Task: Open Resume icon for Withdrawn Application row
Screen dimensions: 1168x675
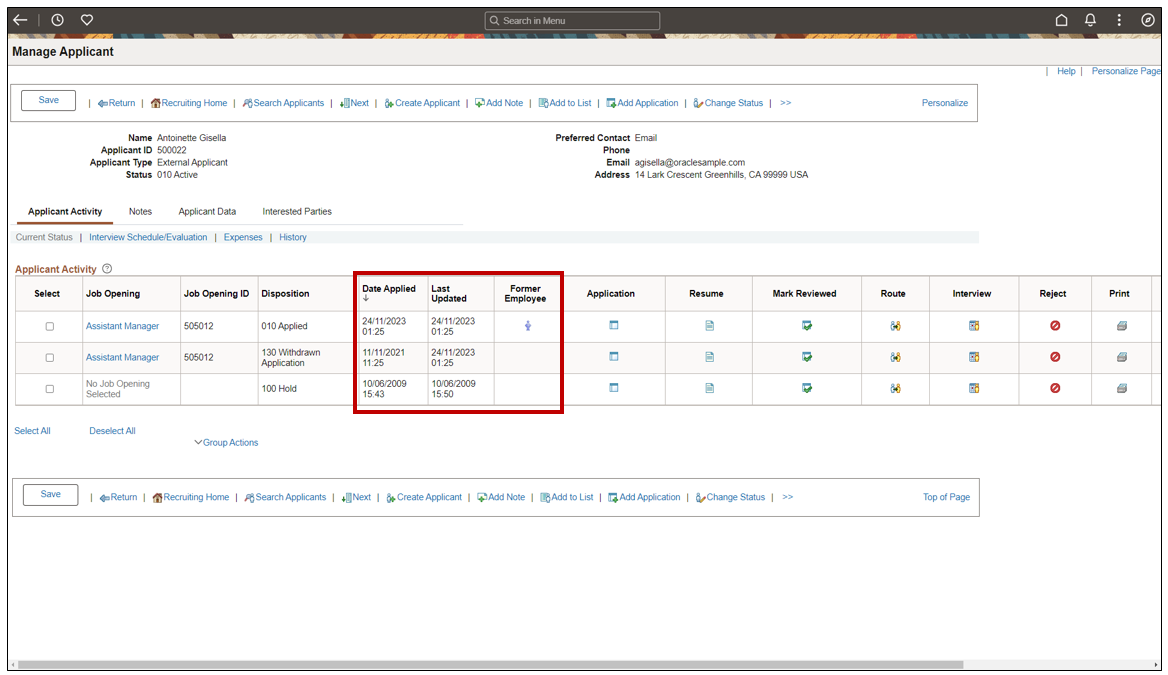Action: tap(710, 357)
